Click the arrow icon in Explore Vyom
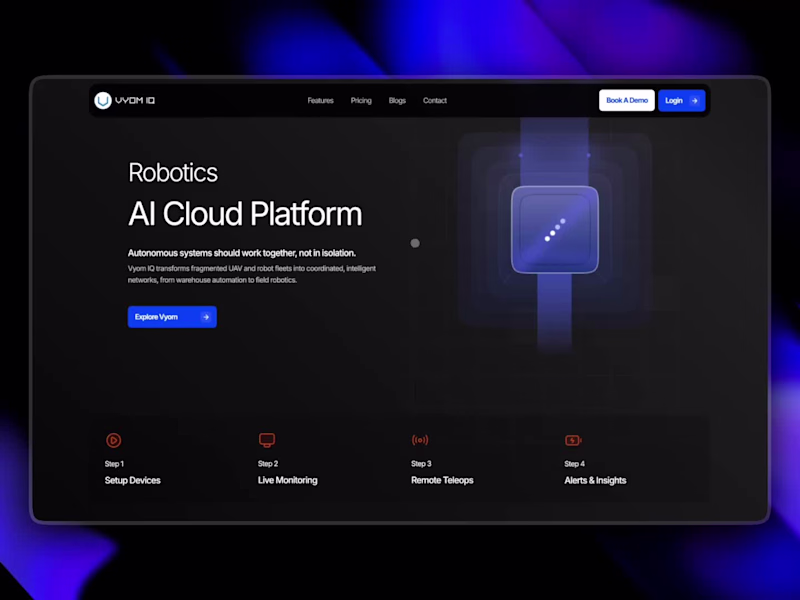Screen dimensions: 800x600 (206, 317)
